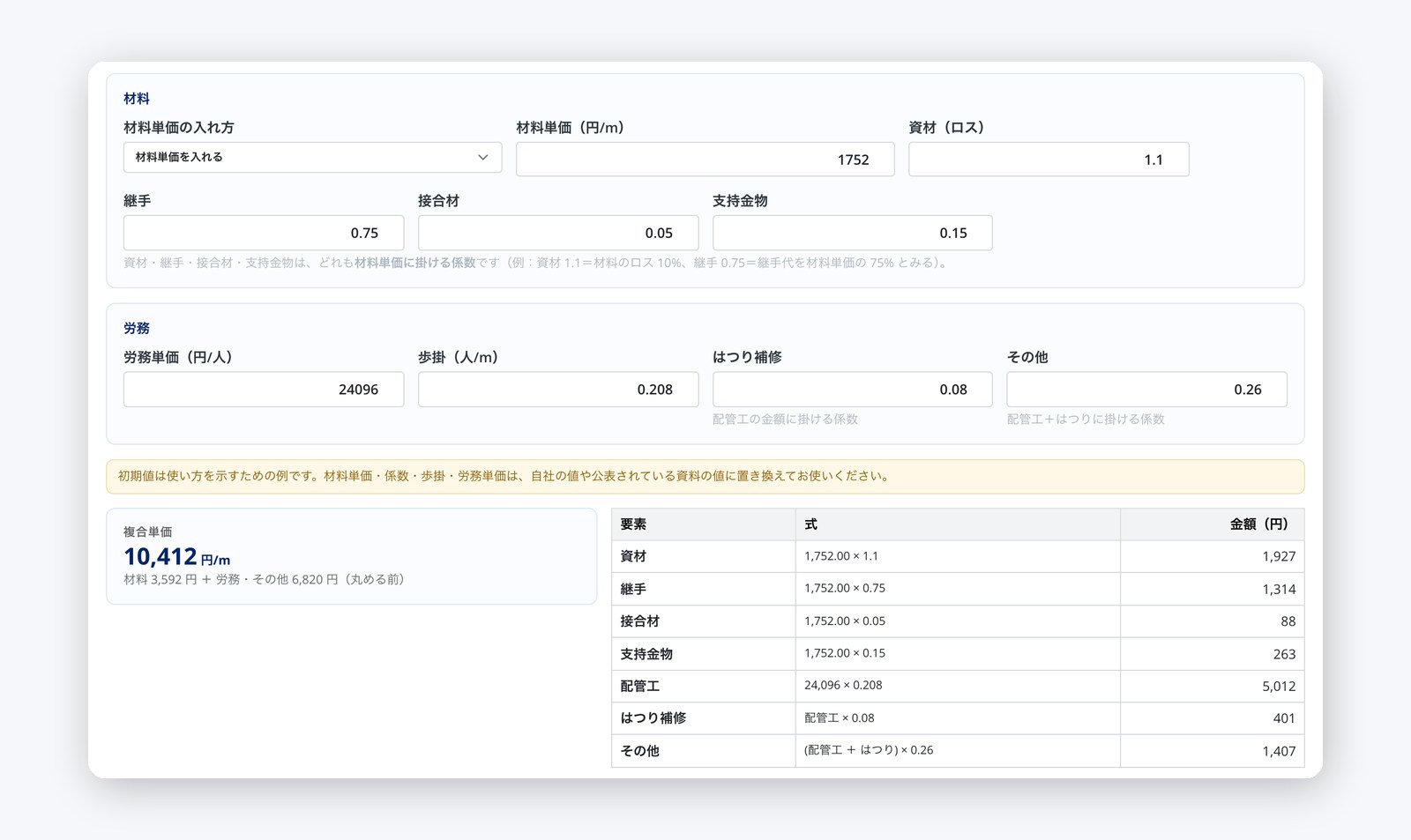
Task: Select the 配管工 row label
Action: point(703,686)
